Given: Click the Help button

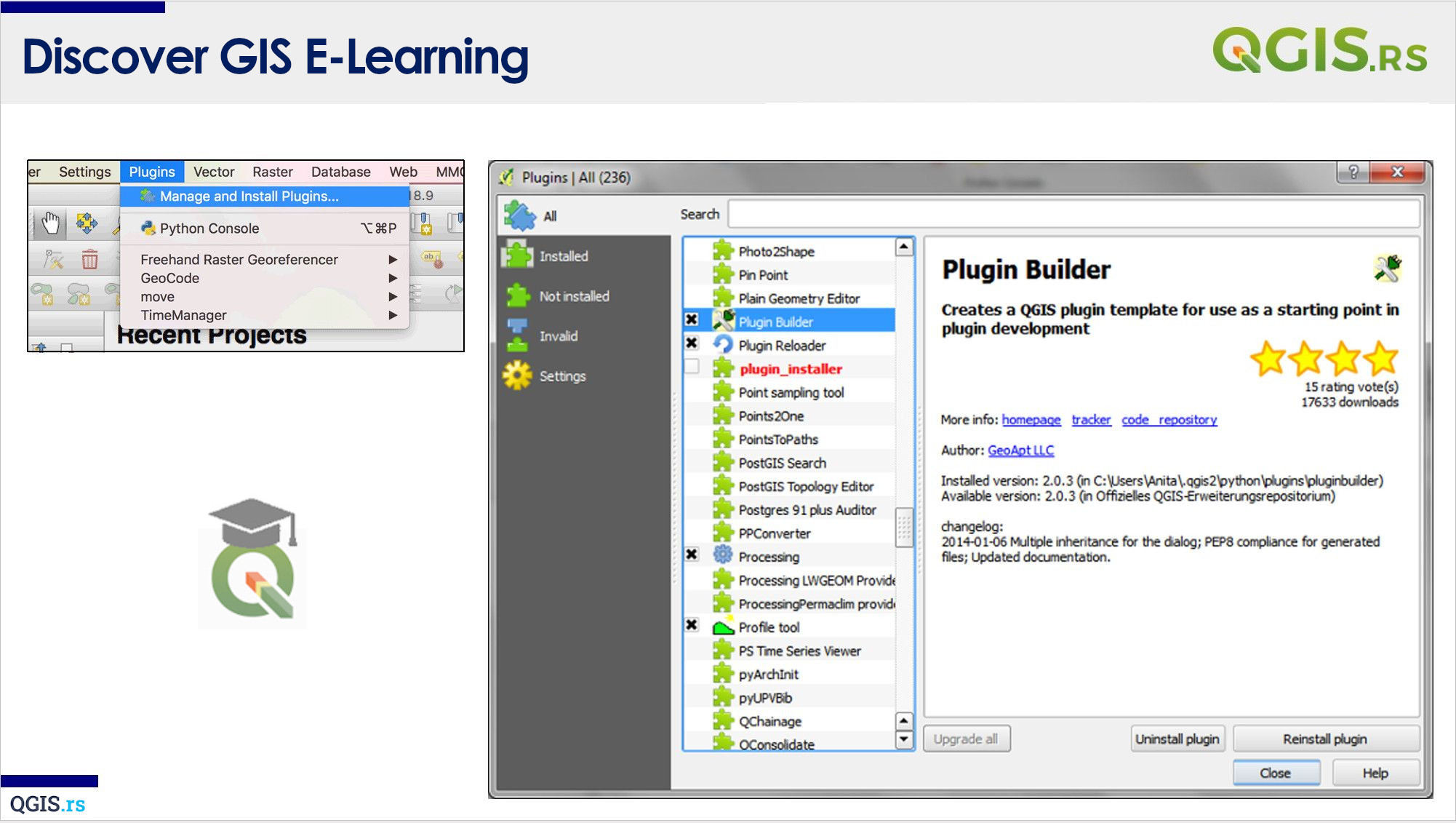Looking at the screenshot, I should 1375,773.
